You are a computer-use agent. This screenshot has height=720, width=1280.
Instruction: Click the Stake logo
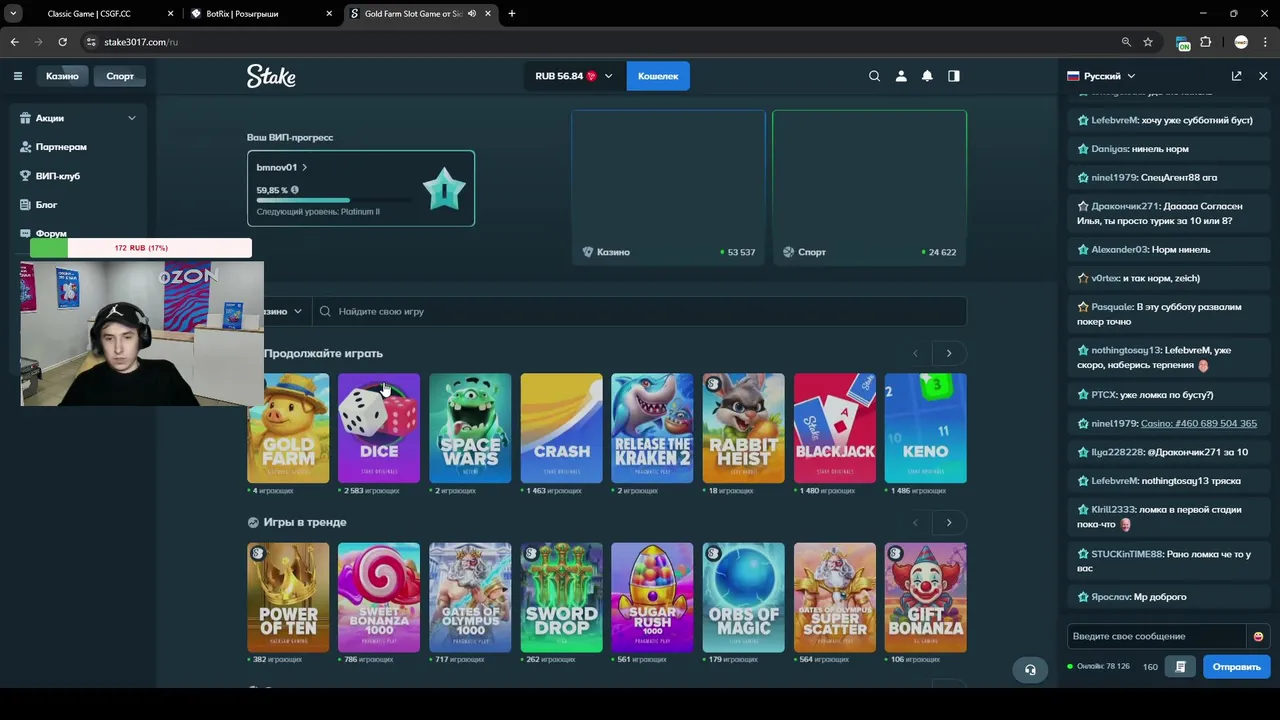271,76
